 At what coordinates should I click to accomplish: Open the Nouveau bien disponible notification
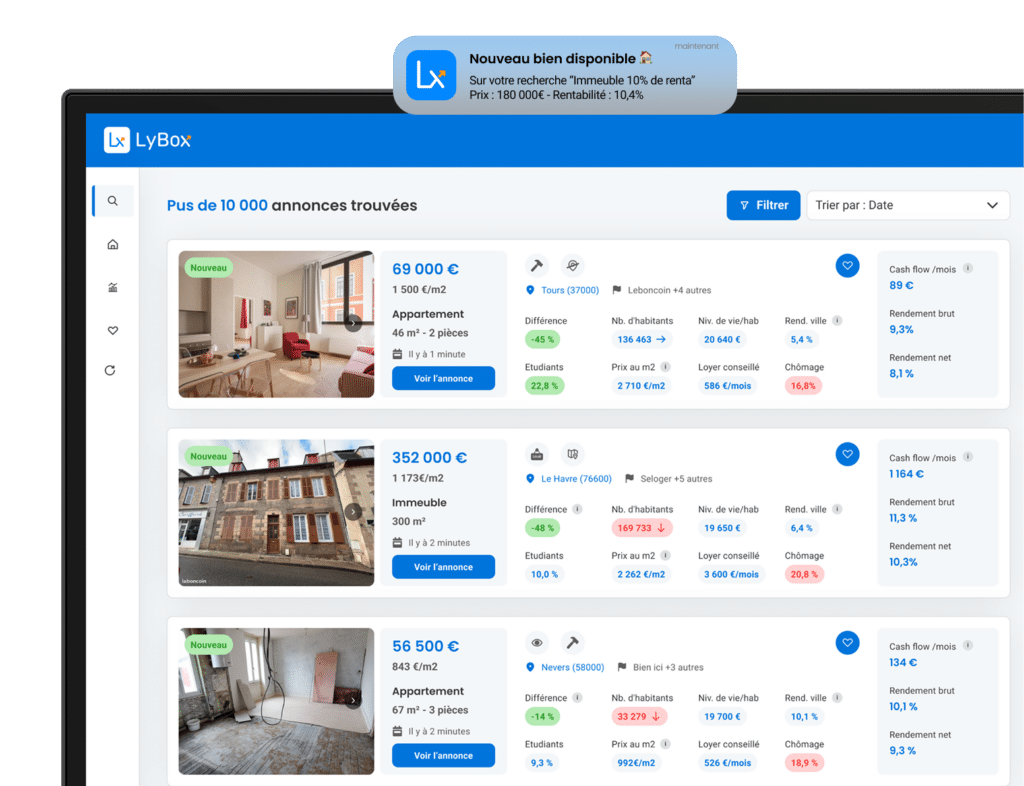[565, 75]
